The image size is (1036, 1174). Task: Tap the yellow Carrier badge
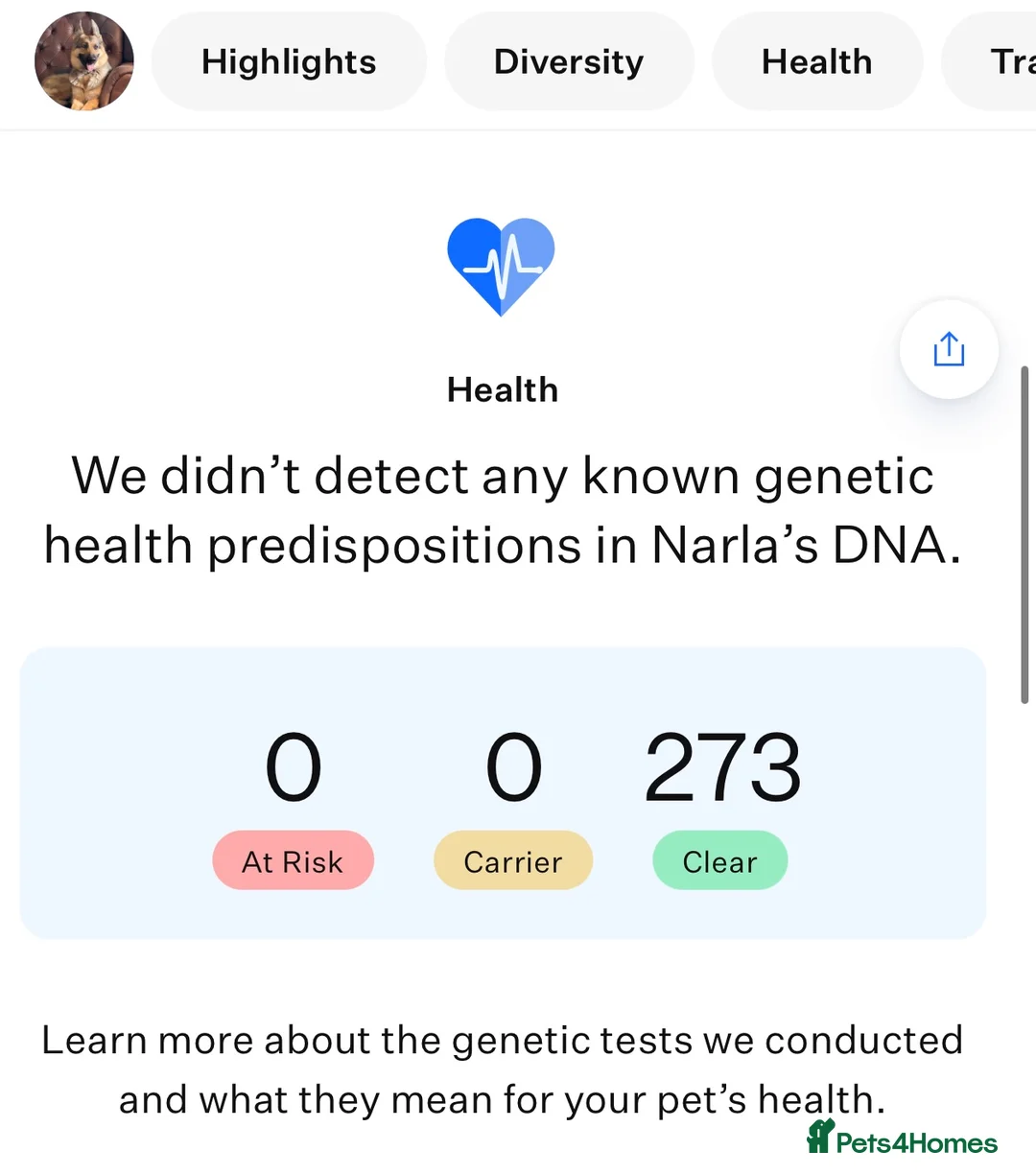pyautogui.click(x=513, y=860)
